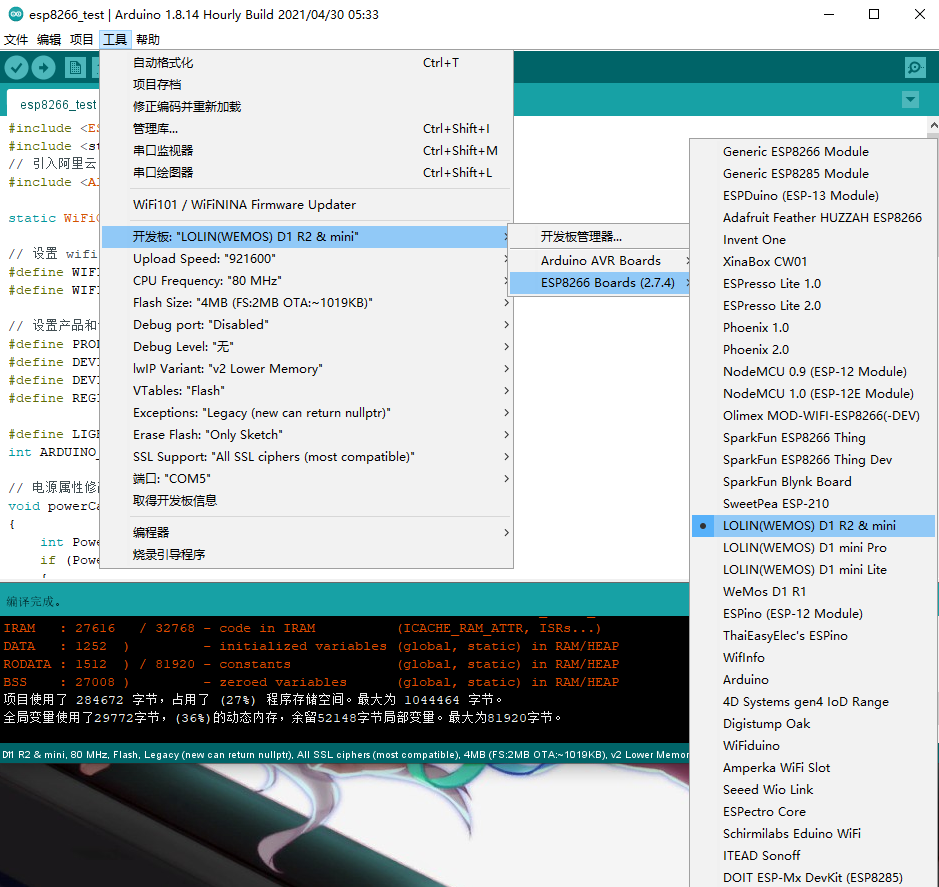Expand the ESP8266 Boards (2.7.4) submenu
This screenshot has width=939, height=887.
[x=601, y=283]
